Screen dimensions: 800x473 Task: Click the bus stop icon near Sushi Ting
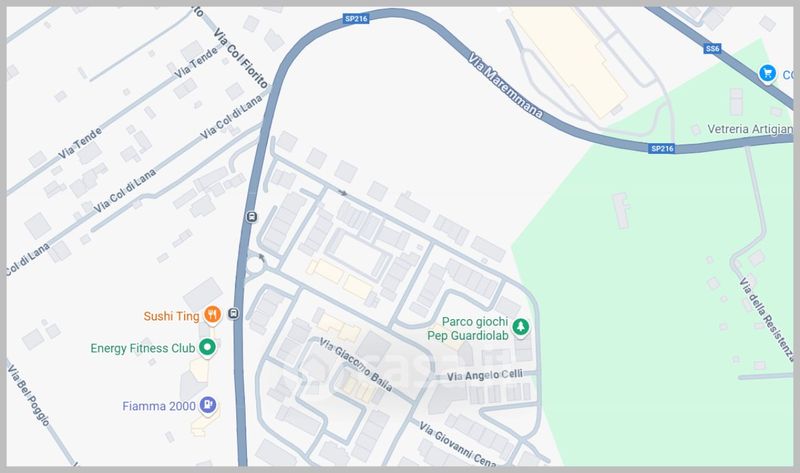(233, 313)
